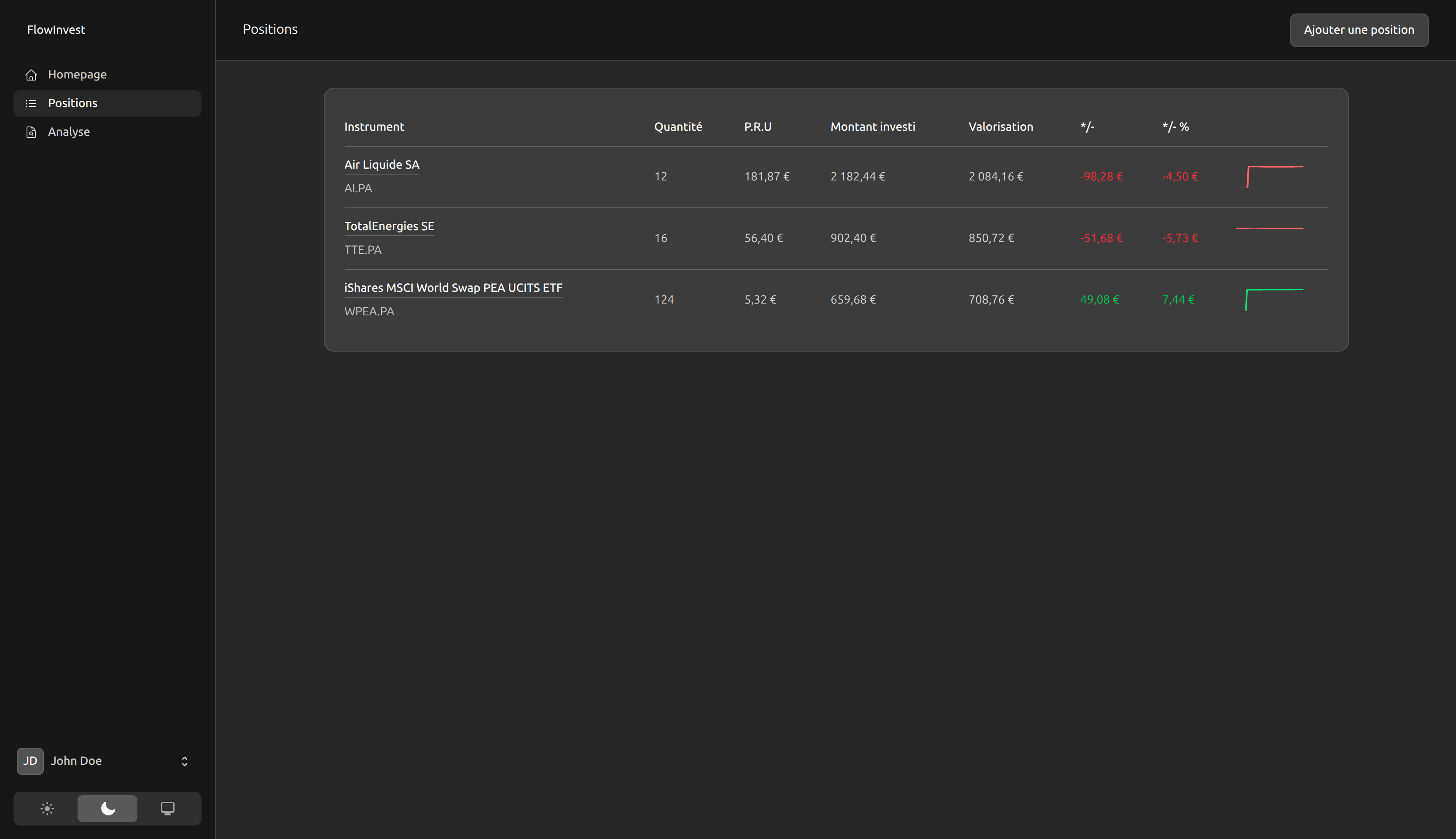1456x839 pixels.
Task: Choose system theme monitor icon
Action: 168,809
